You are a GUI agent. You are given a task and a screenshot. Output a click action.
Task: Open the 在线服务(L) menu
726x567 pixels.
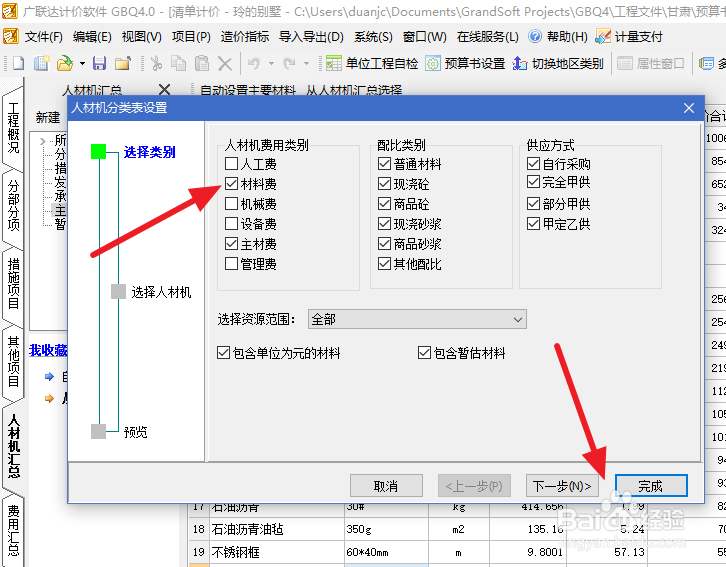(x=488, y=37)
